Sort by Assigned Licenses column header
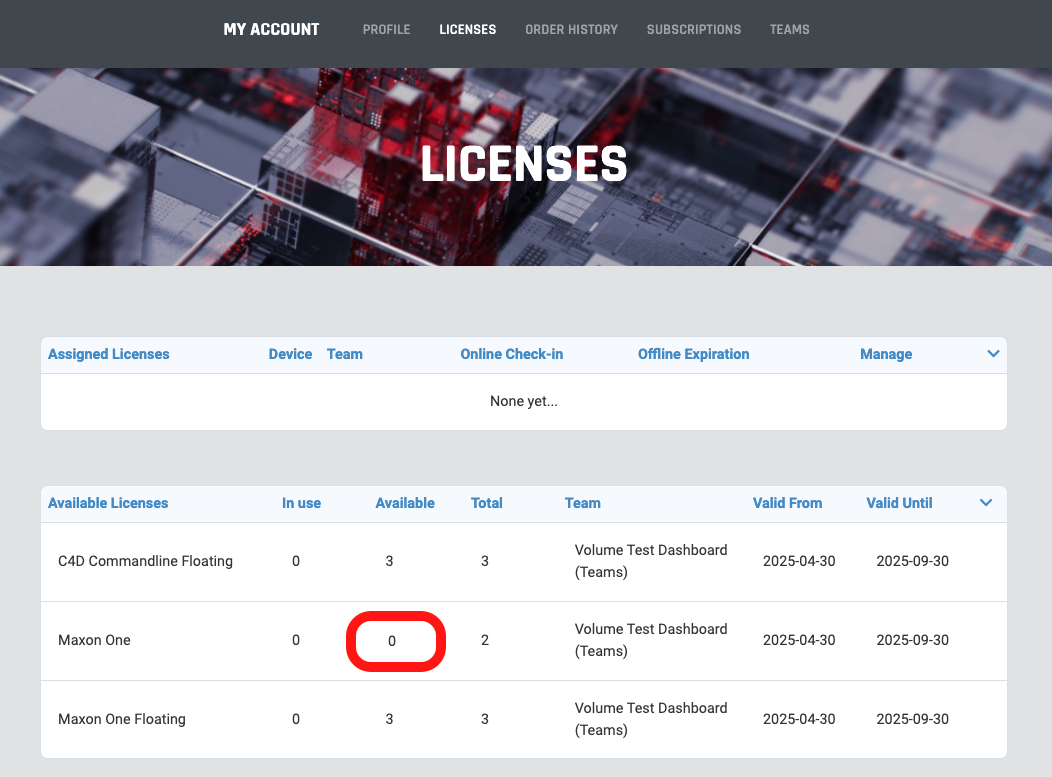Screen dimensions: 1052x777 pos(109,354)
